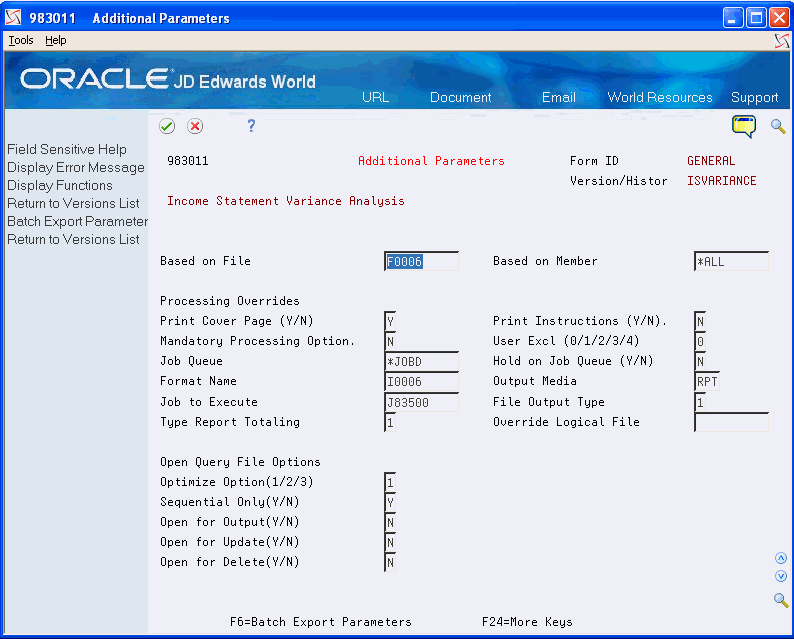
Task: Click F24=More Keys text
Action: 527,622
